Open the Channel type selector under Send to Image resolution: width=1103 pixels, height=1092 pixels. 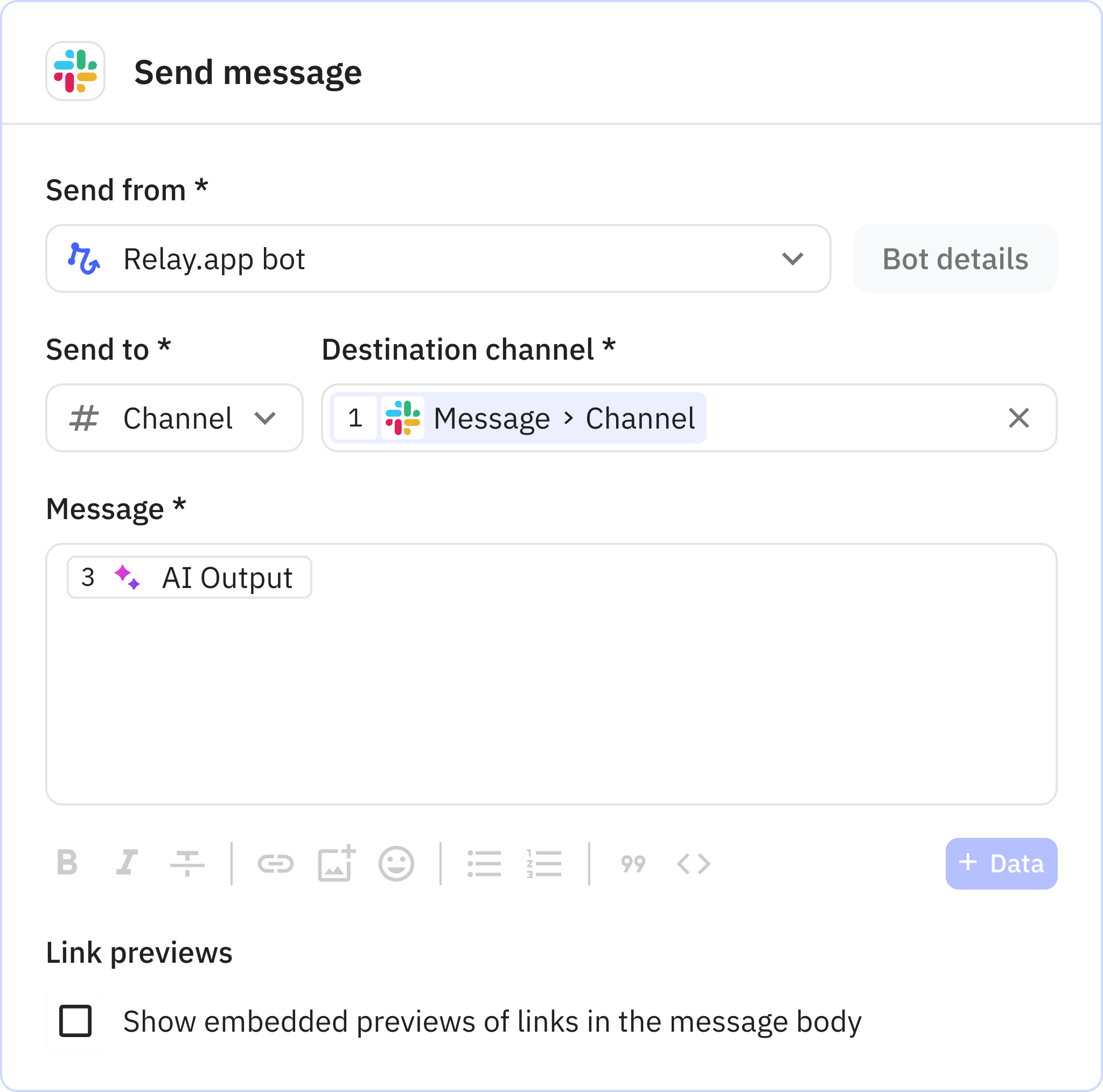tap(174, 418)
